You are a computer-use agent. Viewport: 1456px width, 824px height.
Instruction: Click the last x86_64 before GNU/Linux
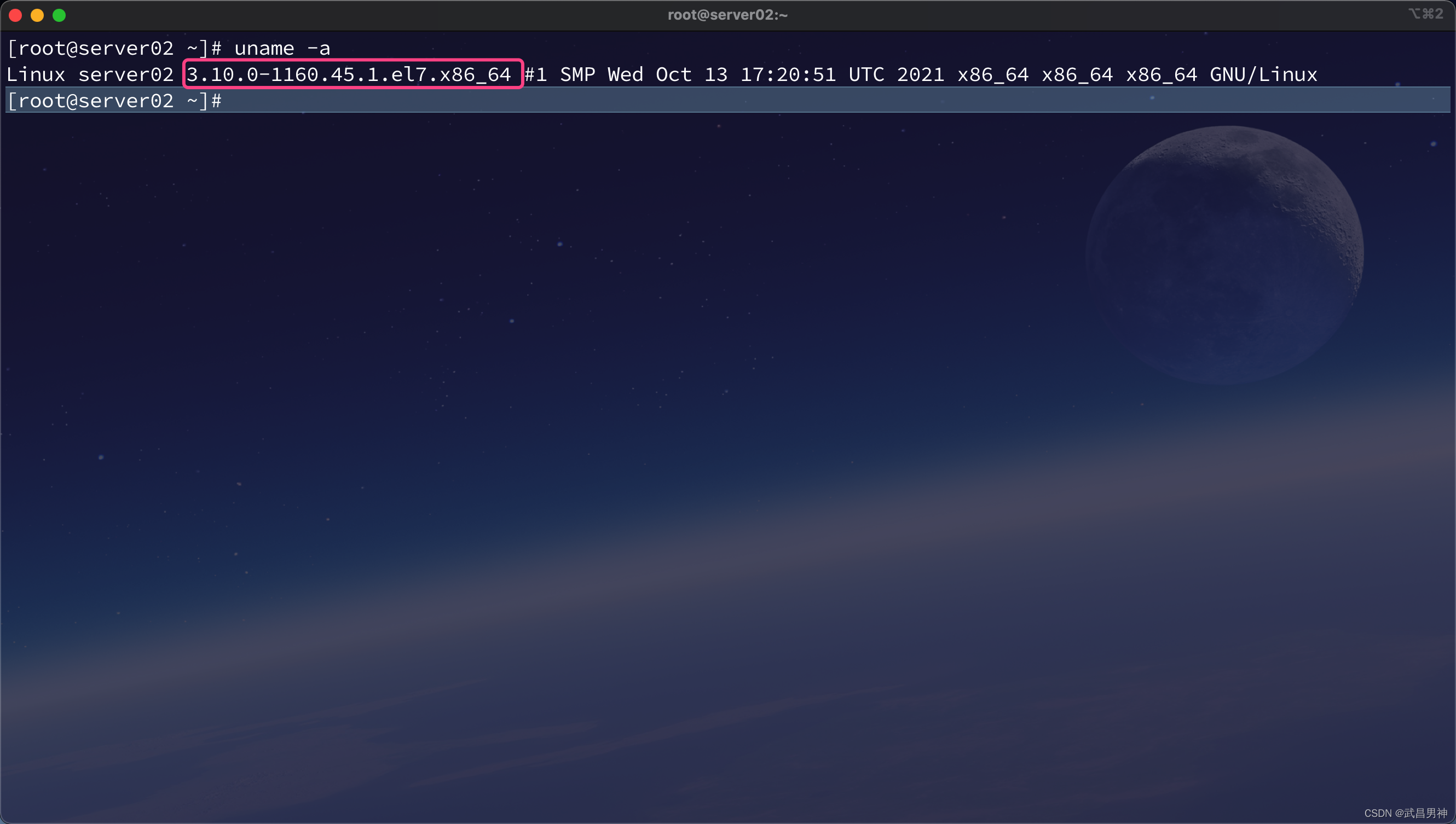pos(1160,75)
